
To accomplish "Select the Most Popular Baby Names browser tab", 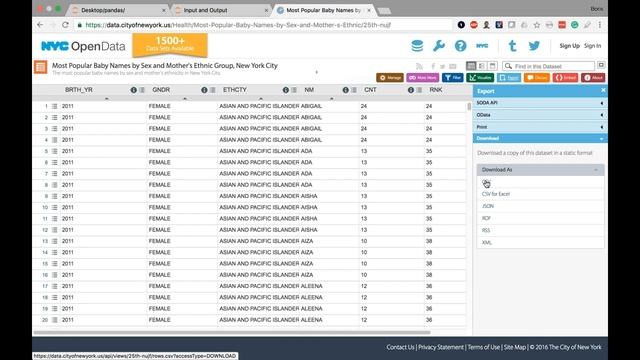I will tap(324, 10).
